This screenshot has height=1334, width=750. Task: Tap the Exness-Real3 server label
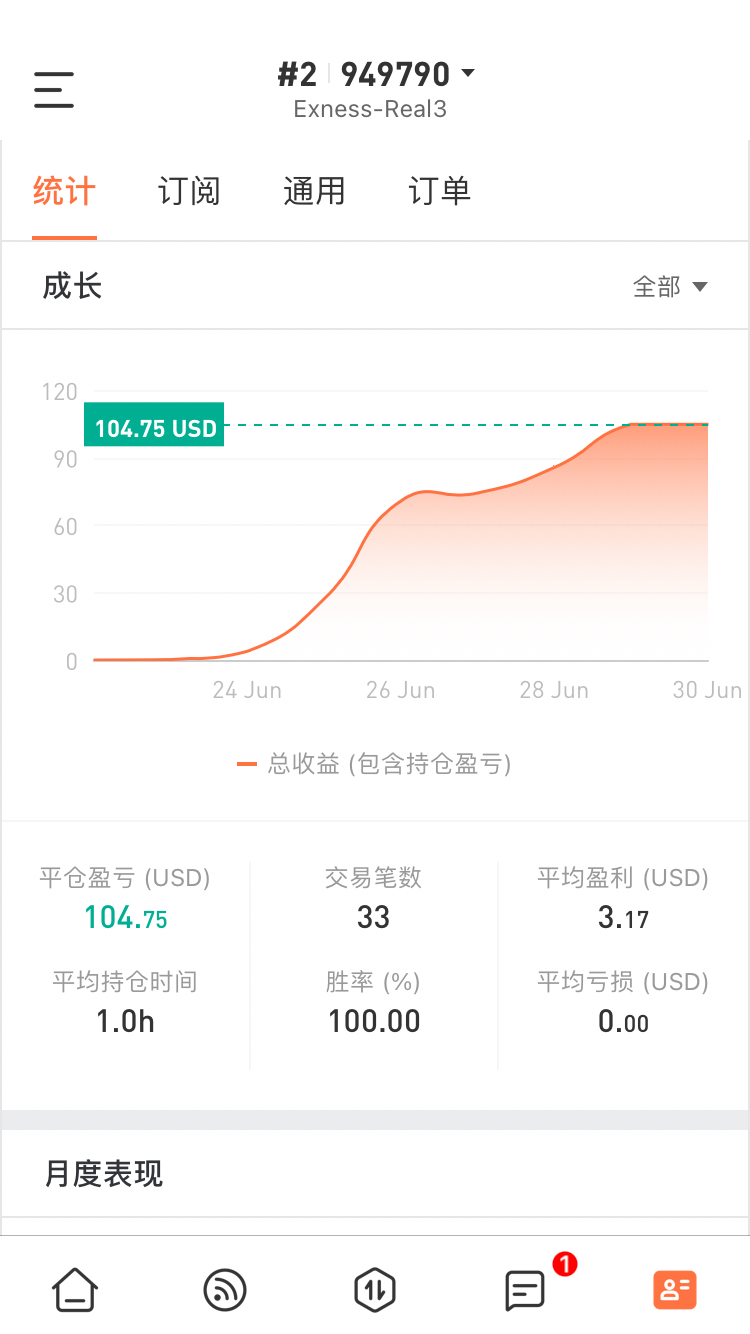pyautogui.click(x=370, y=109)
